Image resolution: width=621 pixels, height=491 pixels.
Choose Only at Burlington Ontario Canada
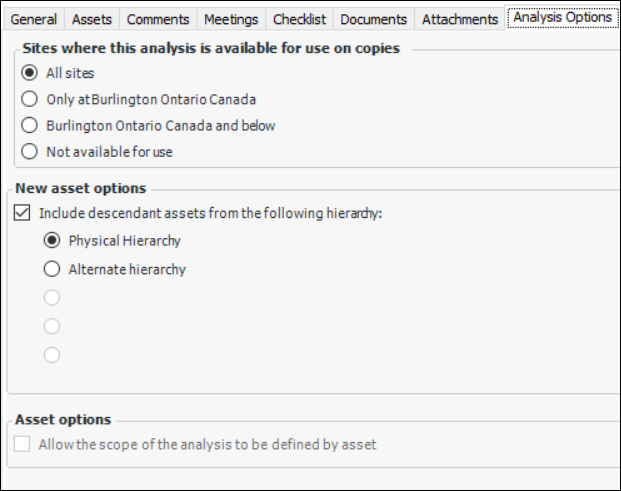[x=29, y=100]
